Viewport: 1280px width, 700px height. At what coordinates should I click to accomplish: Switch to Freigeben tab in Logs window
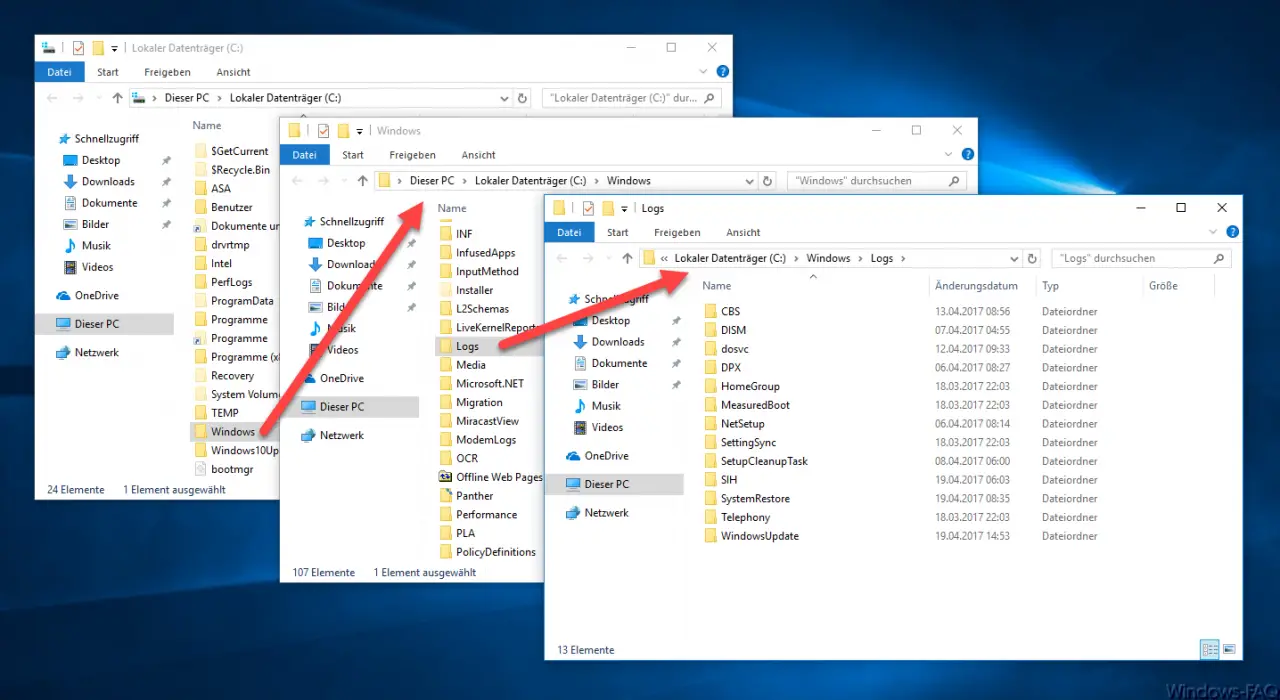pyautogui.click(x=678, y=232)
